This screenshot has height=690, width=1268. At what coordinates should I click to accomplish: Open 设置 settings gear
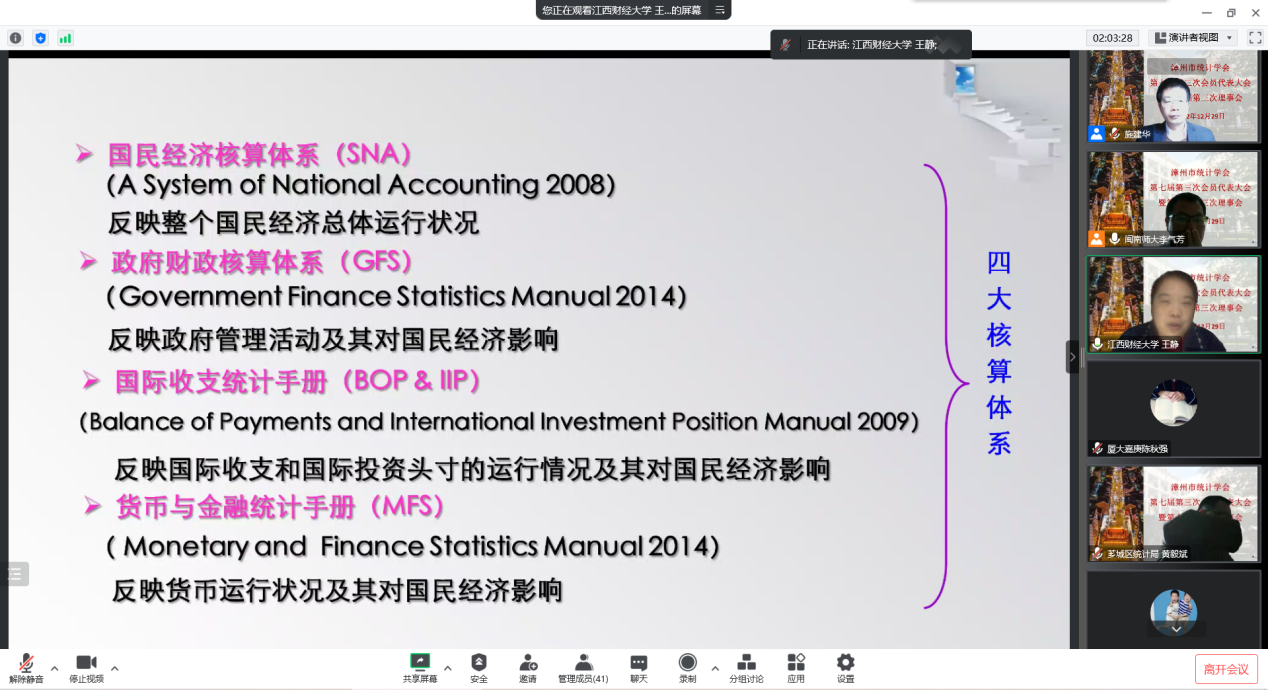tap(846, 667)
